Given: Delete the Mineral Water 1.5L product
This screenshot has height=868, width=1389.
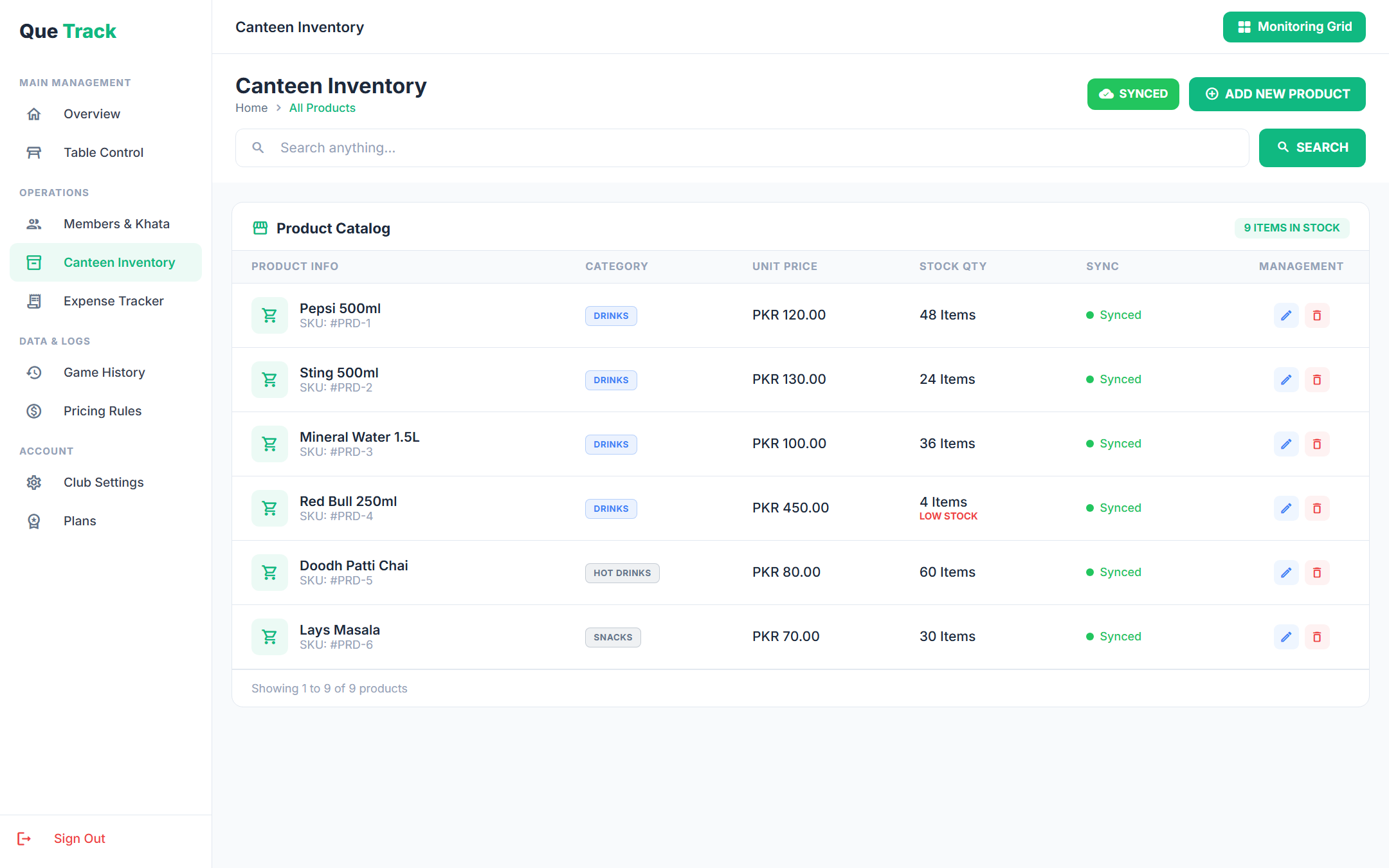Looking at the screenshot, I should pos(1317,444).
